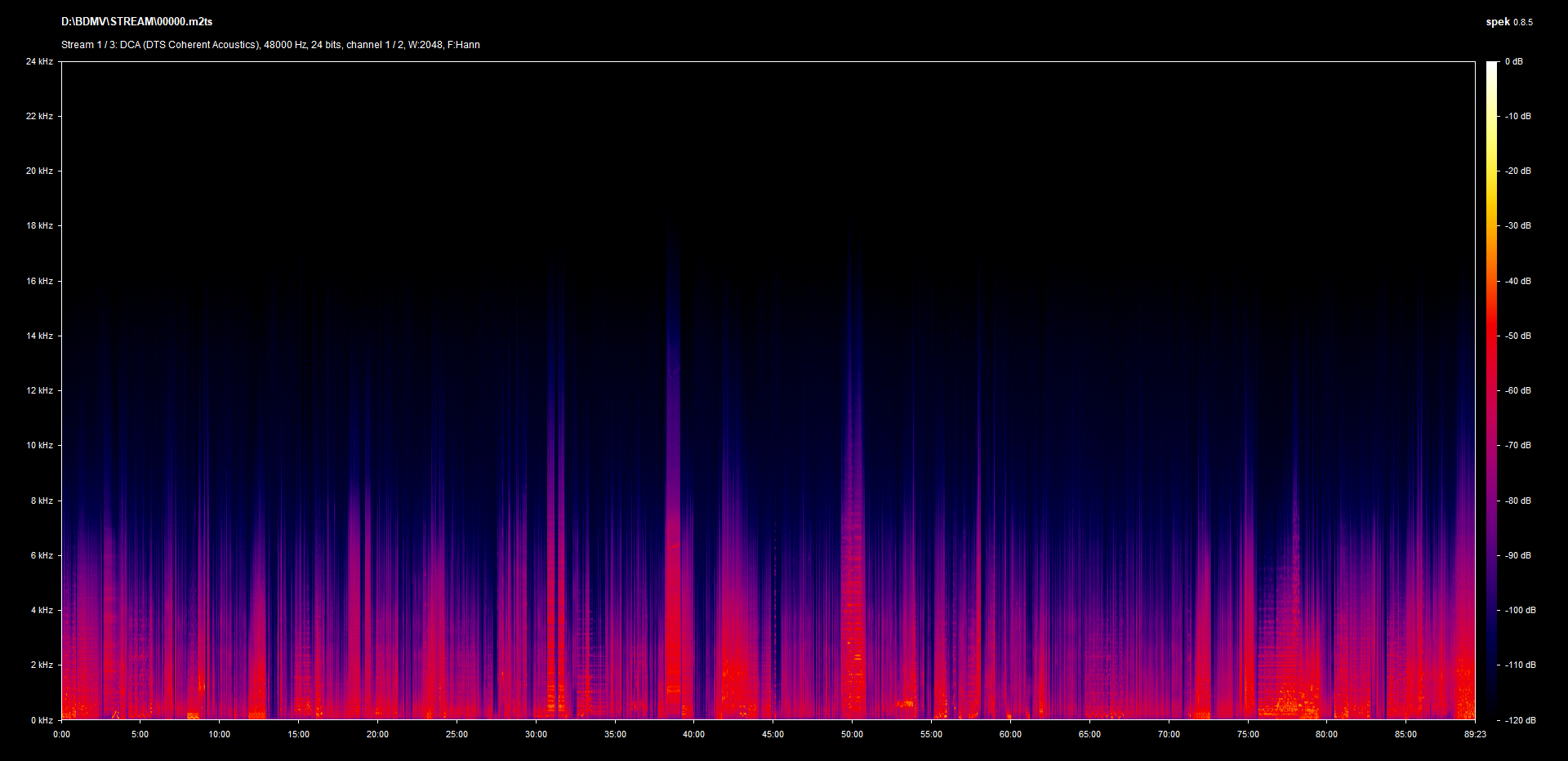Click the -120 dB scale label

[x=1520, y=720]
